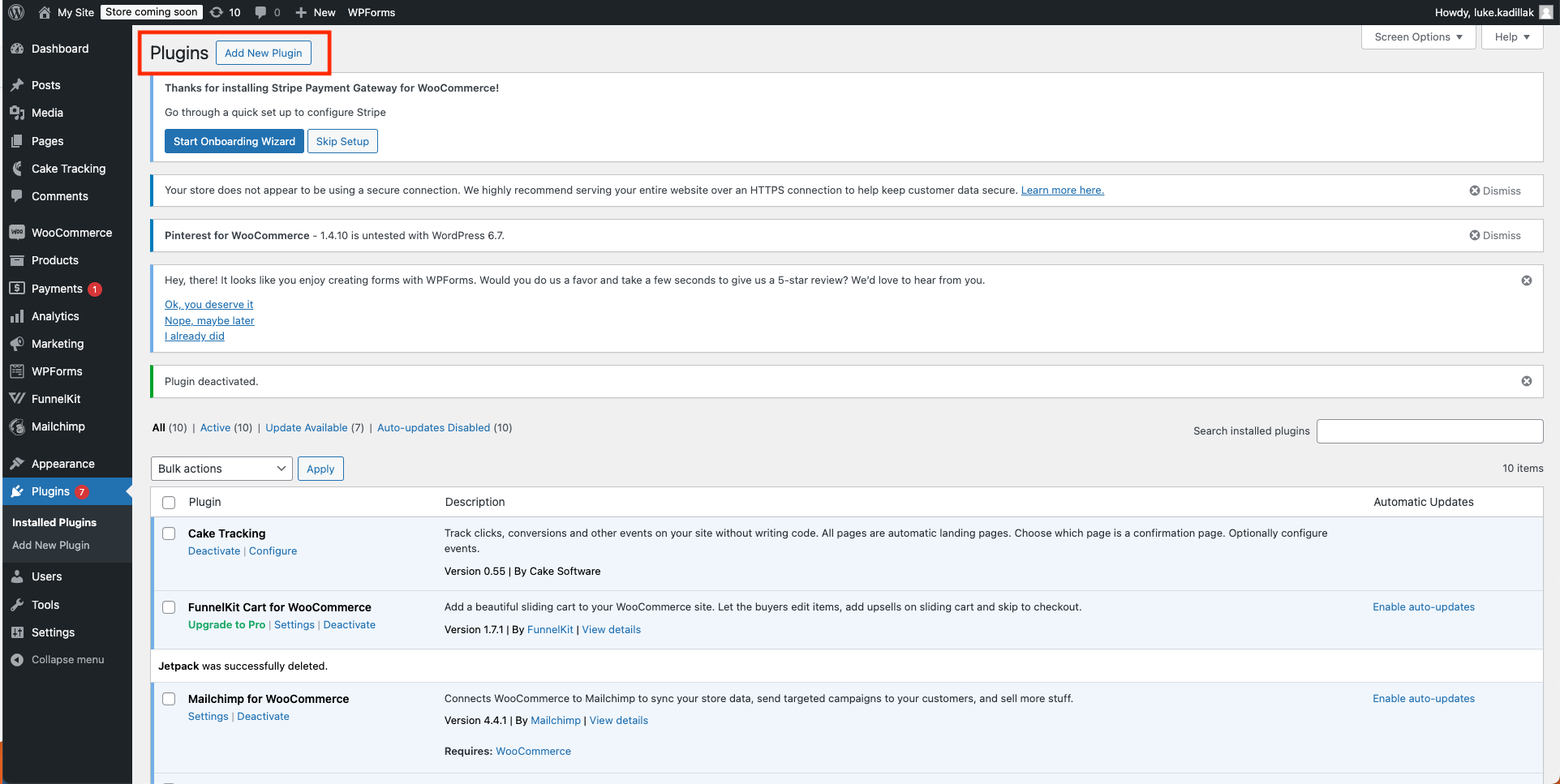Click the Comments sidebar icon

click(17, 196)
